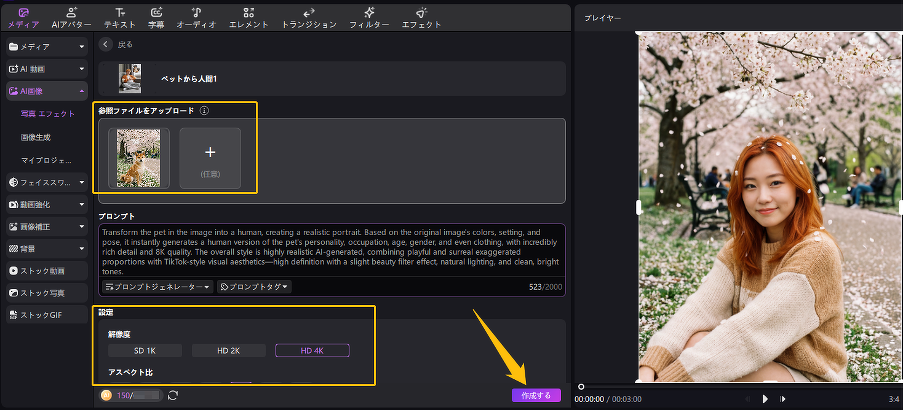Expand the メディア sidebar section
The image size is (904, 410).
click(47, 46)
